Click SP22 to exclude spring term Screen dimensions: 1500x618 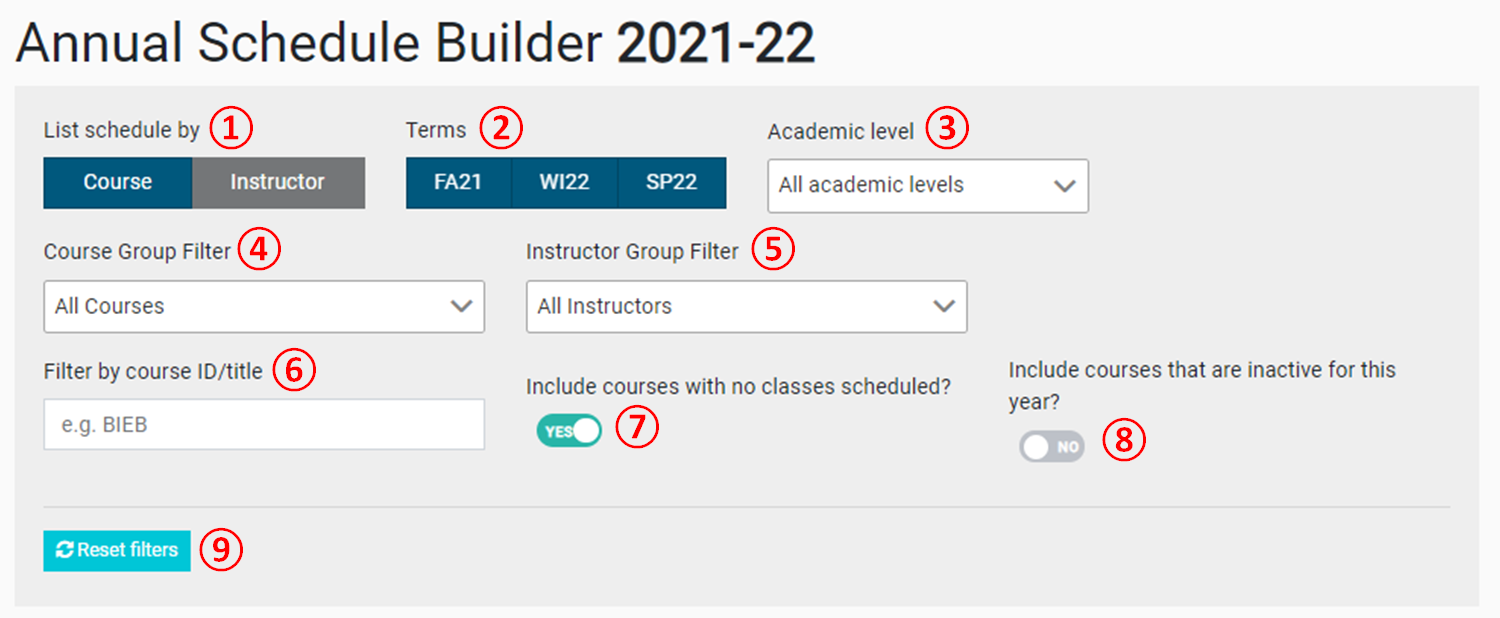pyautogui.click(x=671, y=182)
